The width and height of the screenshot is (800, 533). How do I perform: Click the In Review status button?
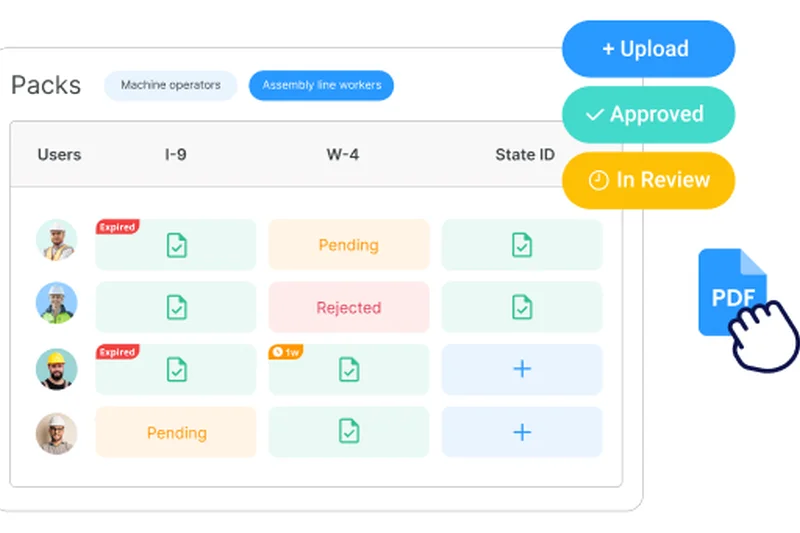(648, 180)
